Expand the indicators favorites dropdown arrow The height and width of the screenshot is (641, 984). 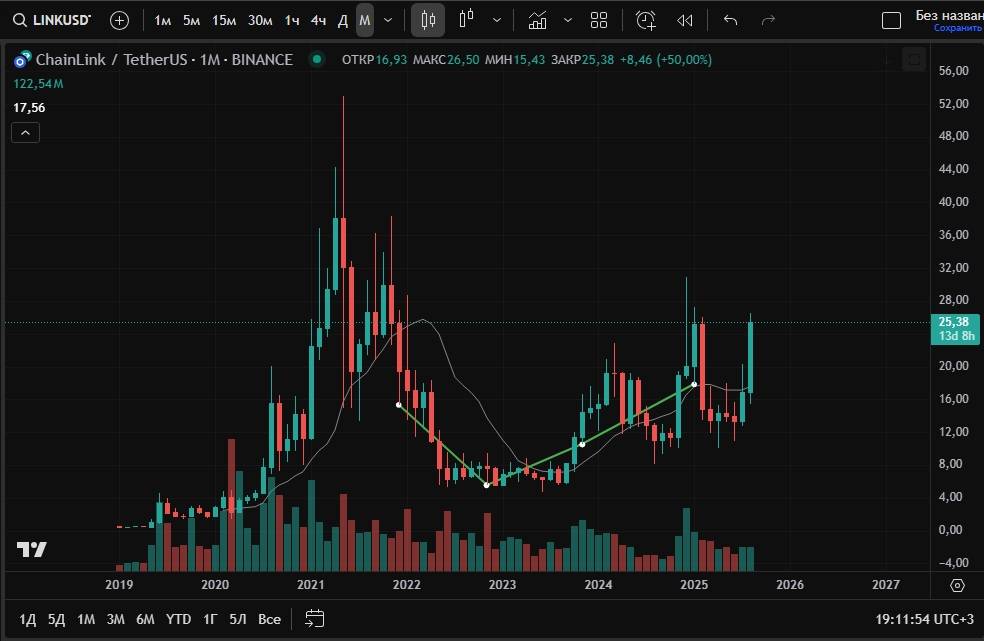click(568, 20)
